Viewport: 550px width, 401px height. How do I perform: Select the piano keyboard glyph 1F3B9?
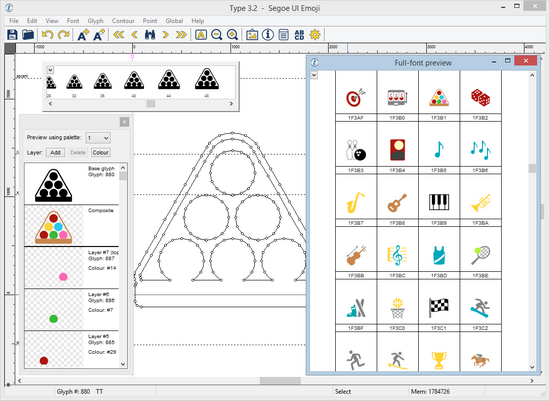pyautogui.click(x=439, y=201)
